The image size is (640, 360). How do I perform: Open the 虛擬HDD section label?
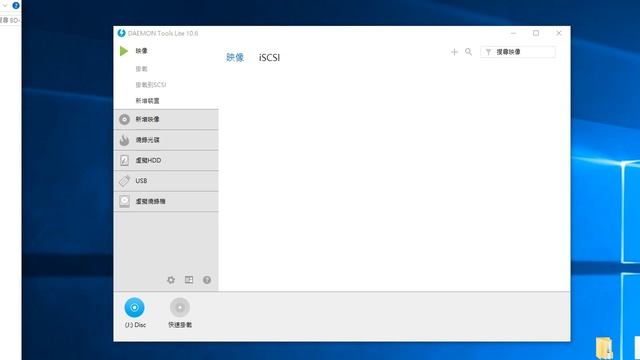pyautogui.click(x=148, y=160)
